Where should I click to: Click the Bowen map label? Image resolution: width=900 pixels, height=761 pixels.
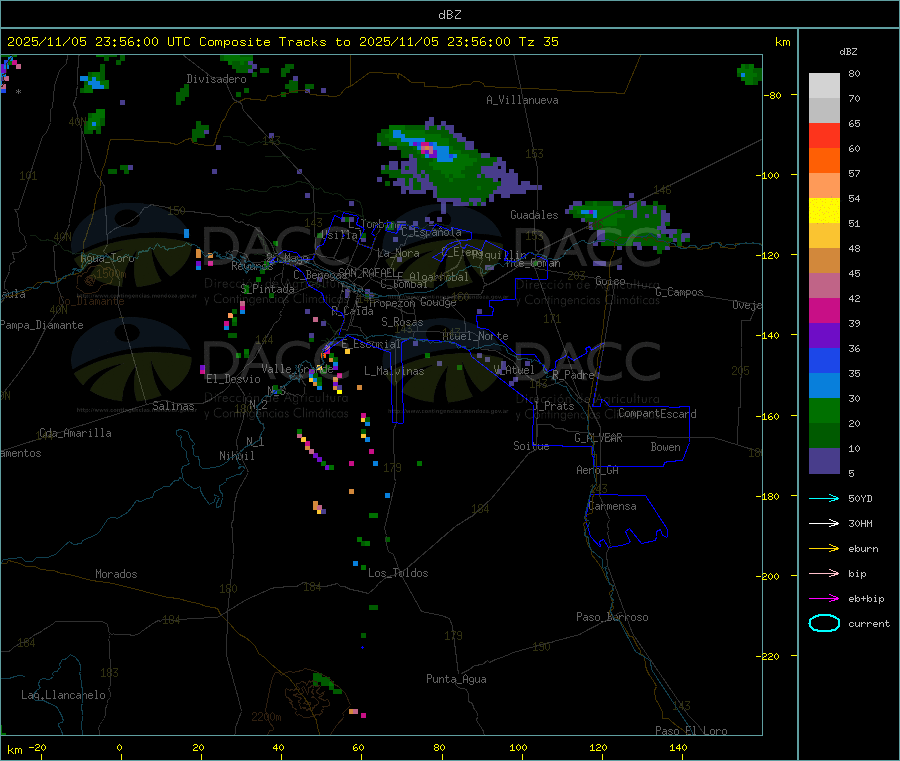(x=665, y=447)
